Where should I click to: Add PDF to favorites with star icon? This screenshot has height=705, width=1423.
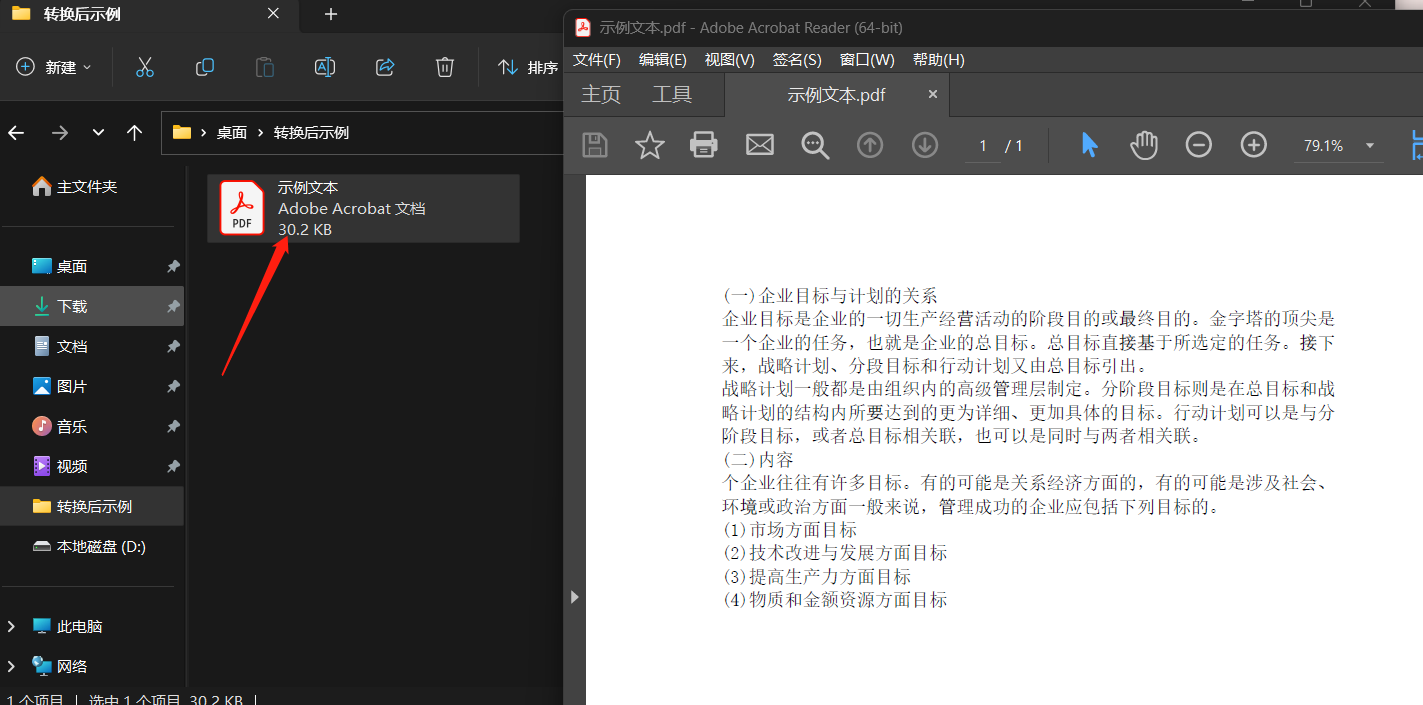[649, 145]
